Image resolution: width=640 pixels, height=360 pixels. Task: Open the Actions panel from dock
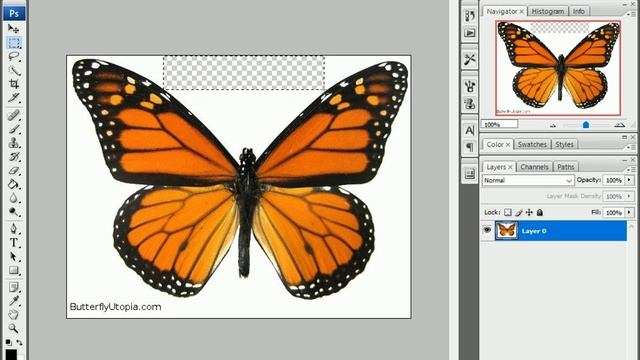coord(470,33)
